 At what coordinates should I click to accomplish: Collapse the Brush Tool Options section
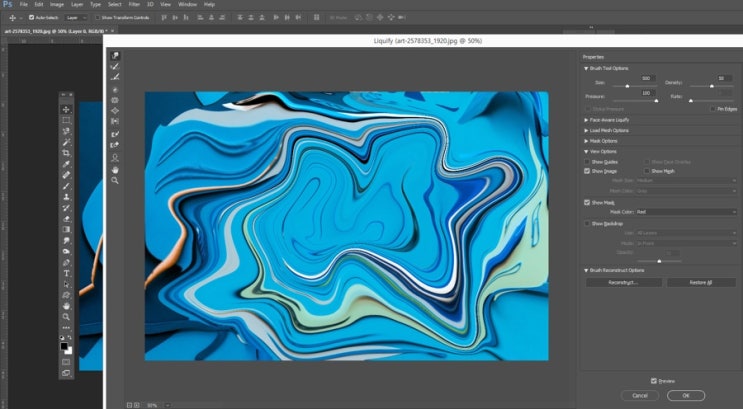tap(586, 68)
